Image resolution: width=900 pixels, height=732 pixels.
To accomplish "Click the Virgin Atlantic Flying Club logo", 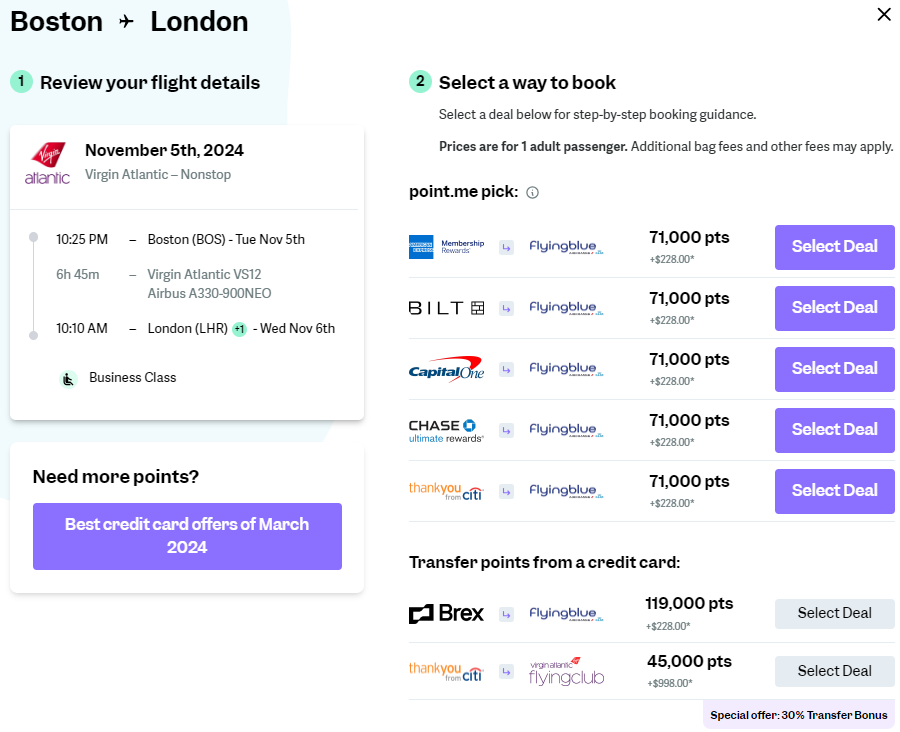I will click(x=568, y=671).
